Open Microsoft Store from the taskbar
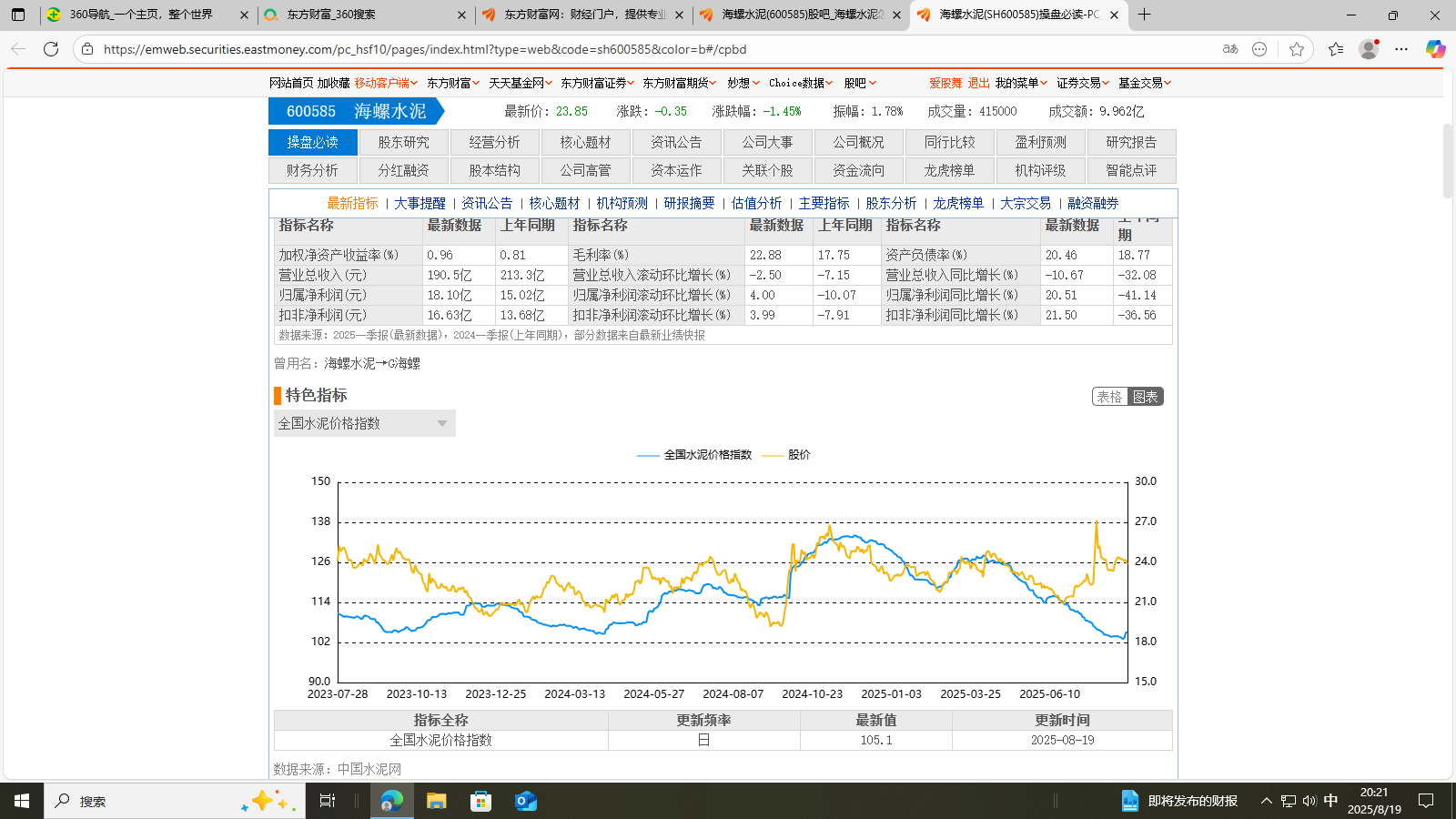The height and width of the screenshot is (819, 1456). tap(480, 801)
